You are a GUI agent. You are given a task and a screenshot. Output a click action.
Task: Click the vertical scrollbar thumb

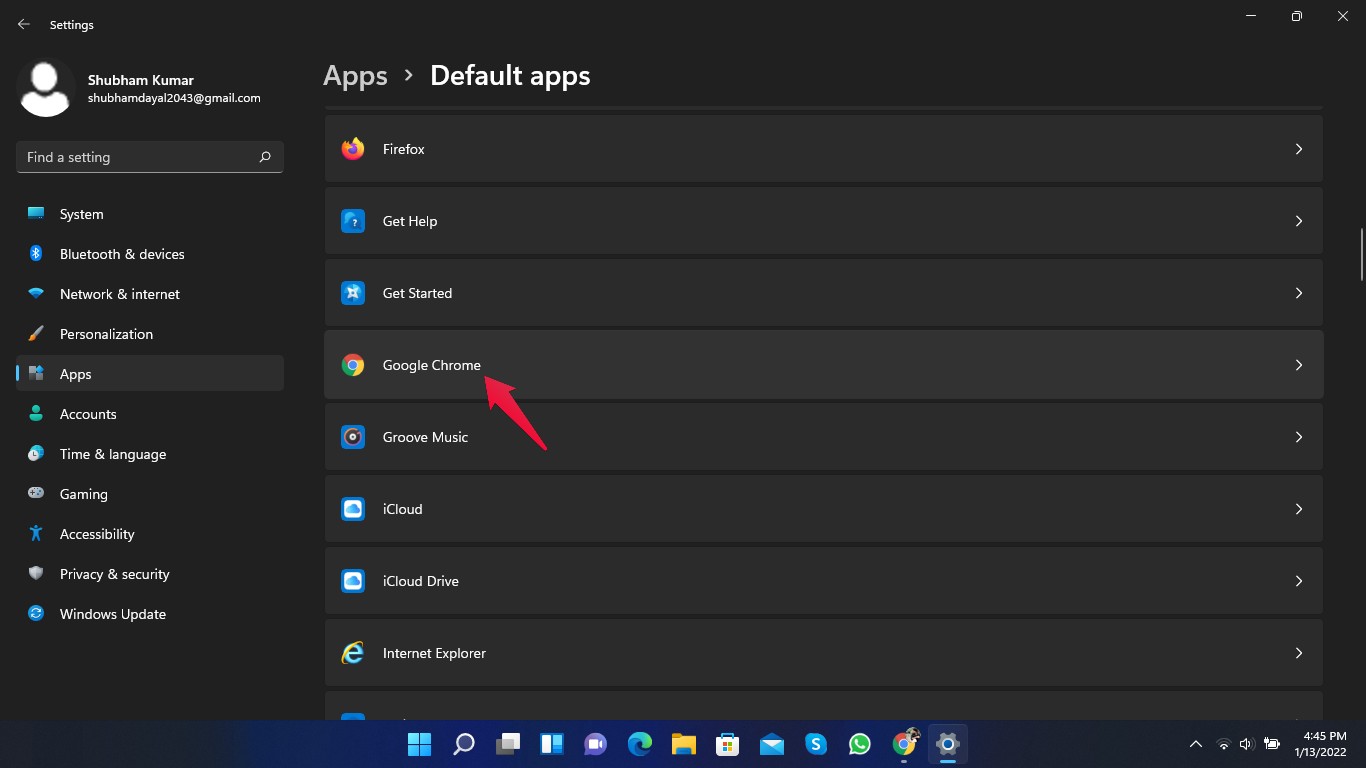1361,255
